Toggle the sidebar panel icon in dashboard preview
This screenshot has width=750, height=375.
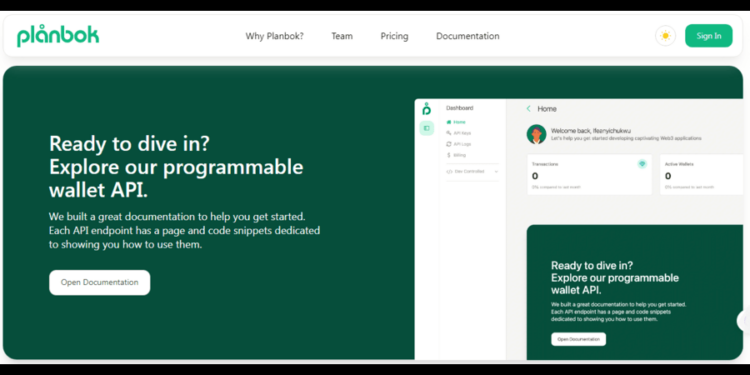[427, 128]
